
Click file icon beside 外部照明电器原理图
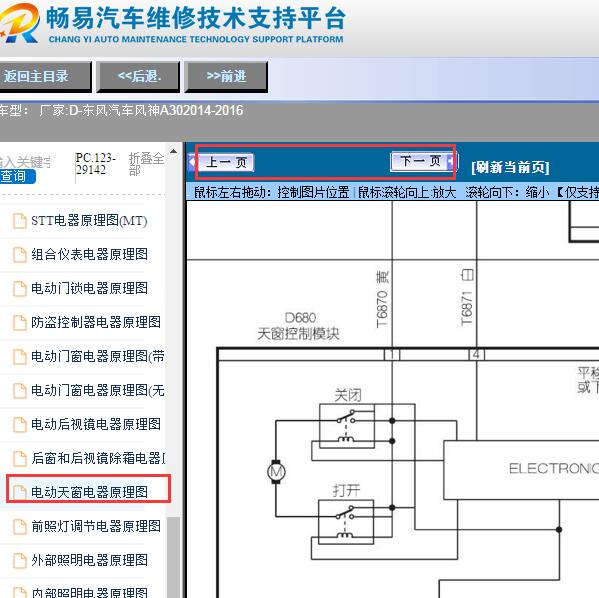(x=20, y=561)
